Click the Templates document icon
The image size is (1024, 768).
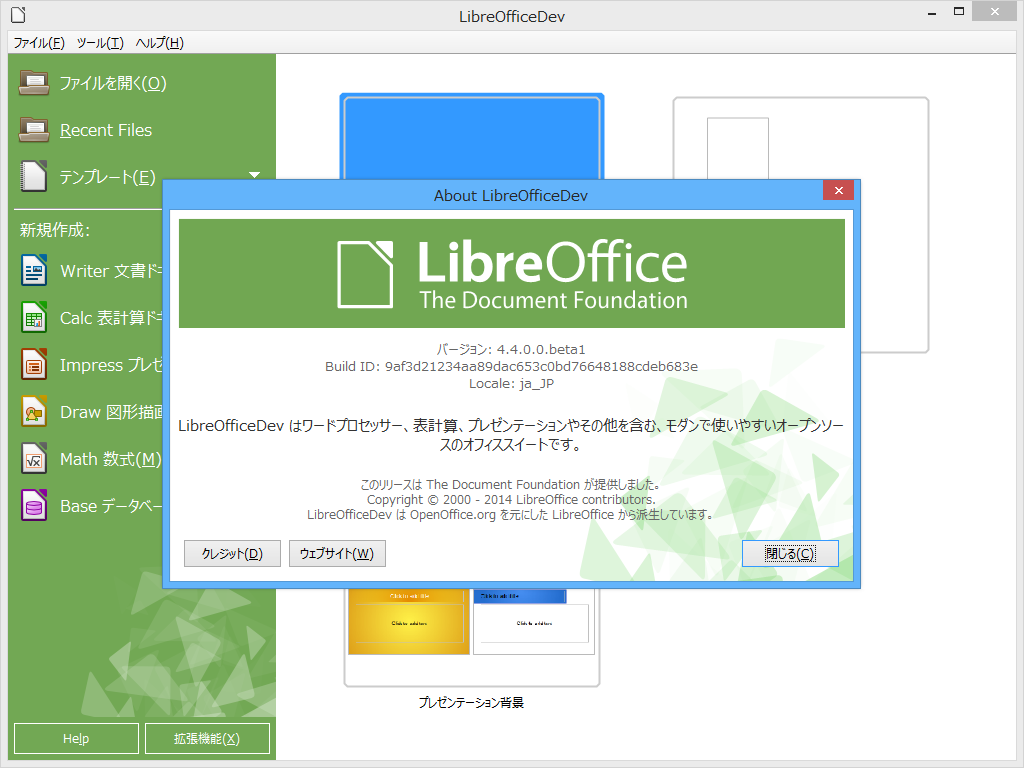point(34,176)
